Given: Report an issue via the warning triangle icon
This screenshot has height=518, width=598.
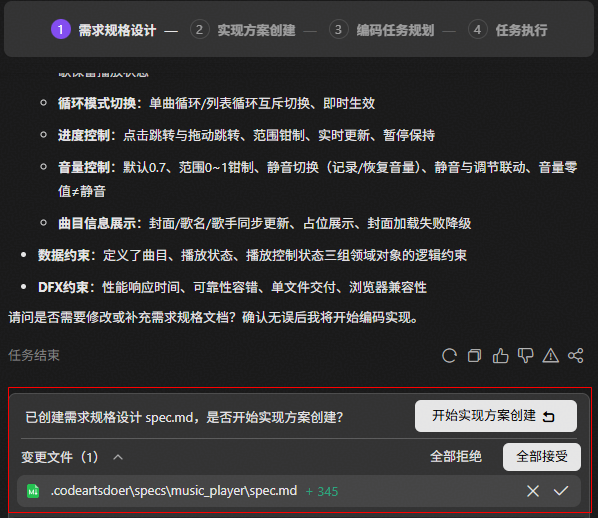Looking at the screenshot, I should [551, 356].
